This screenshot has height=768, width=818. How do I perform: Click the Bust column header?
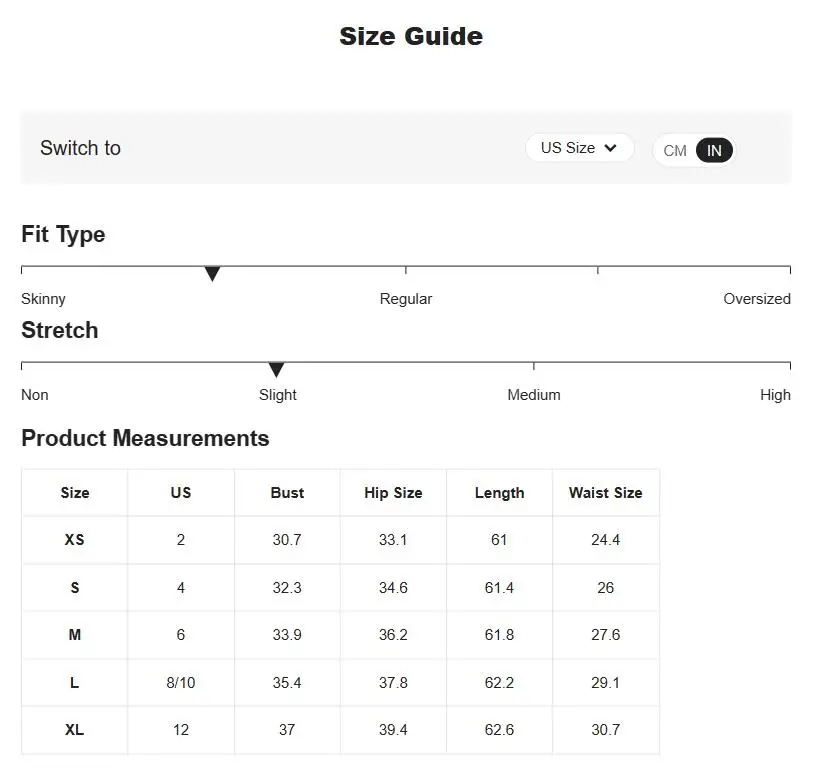pos(287,493)
